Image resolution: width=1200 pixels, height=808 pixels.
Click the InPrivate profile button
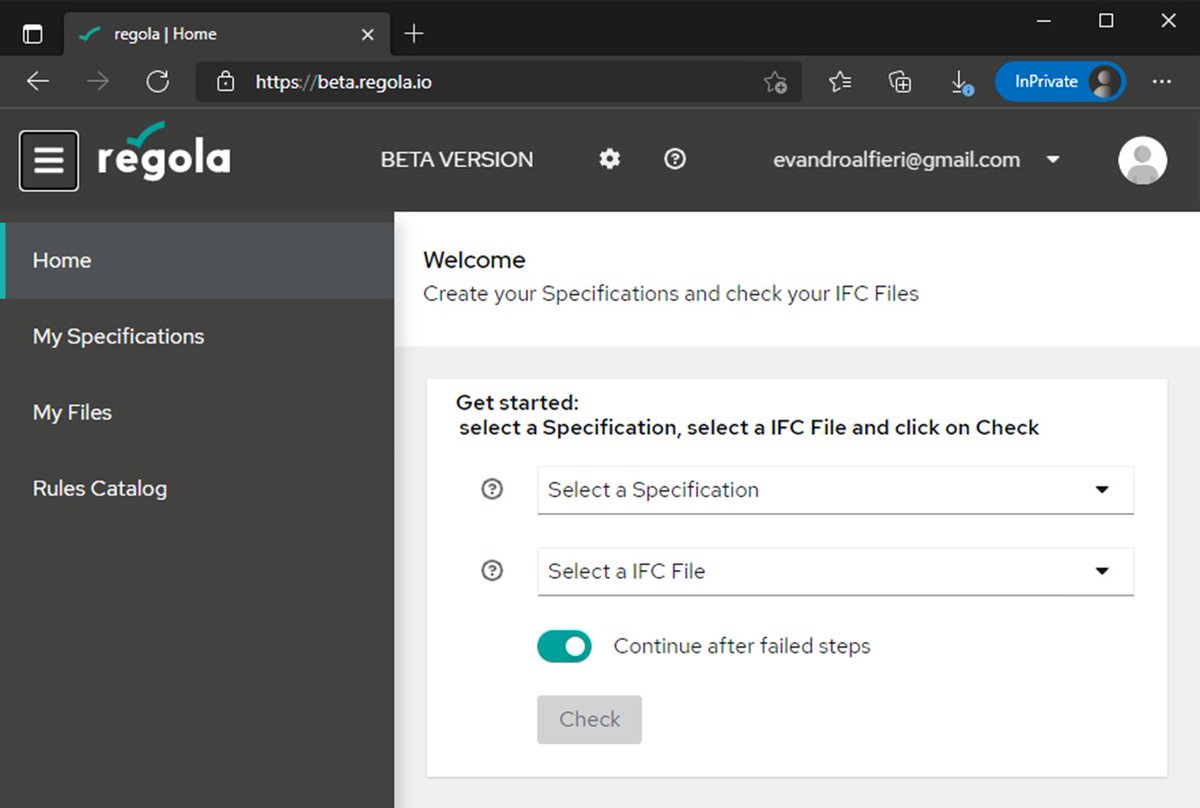[1060, 82]
